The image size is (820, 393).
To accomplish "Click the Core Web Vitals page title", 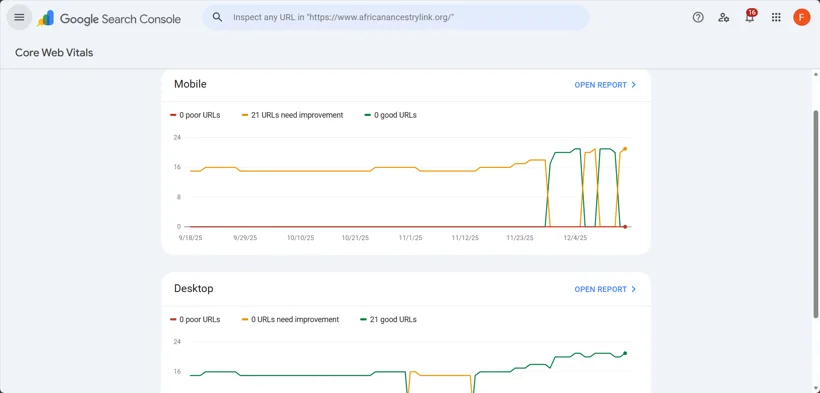I will [54, 52].
